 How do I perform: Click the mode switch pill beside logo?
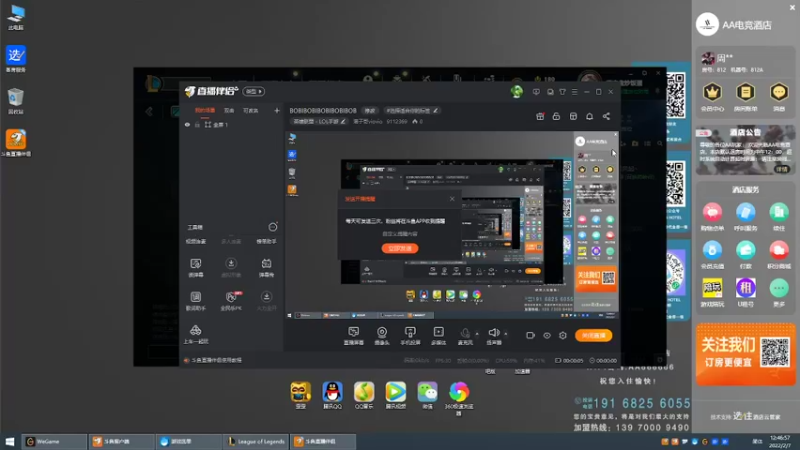coord(254,91)
